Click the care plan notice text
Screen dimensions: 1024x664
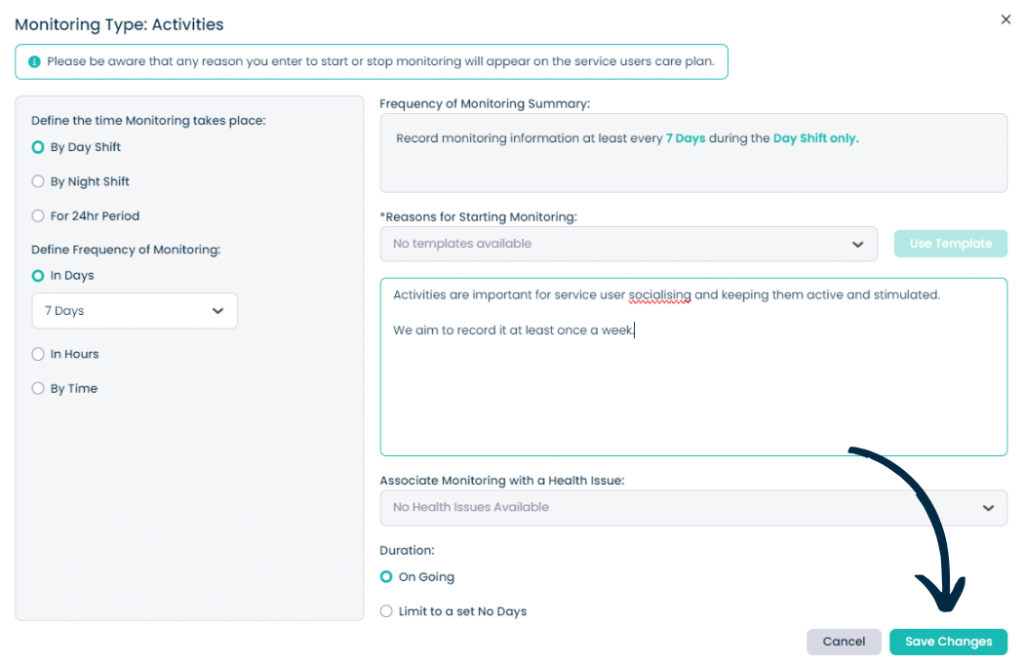click(380, 61)
